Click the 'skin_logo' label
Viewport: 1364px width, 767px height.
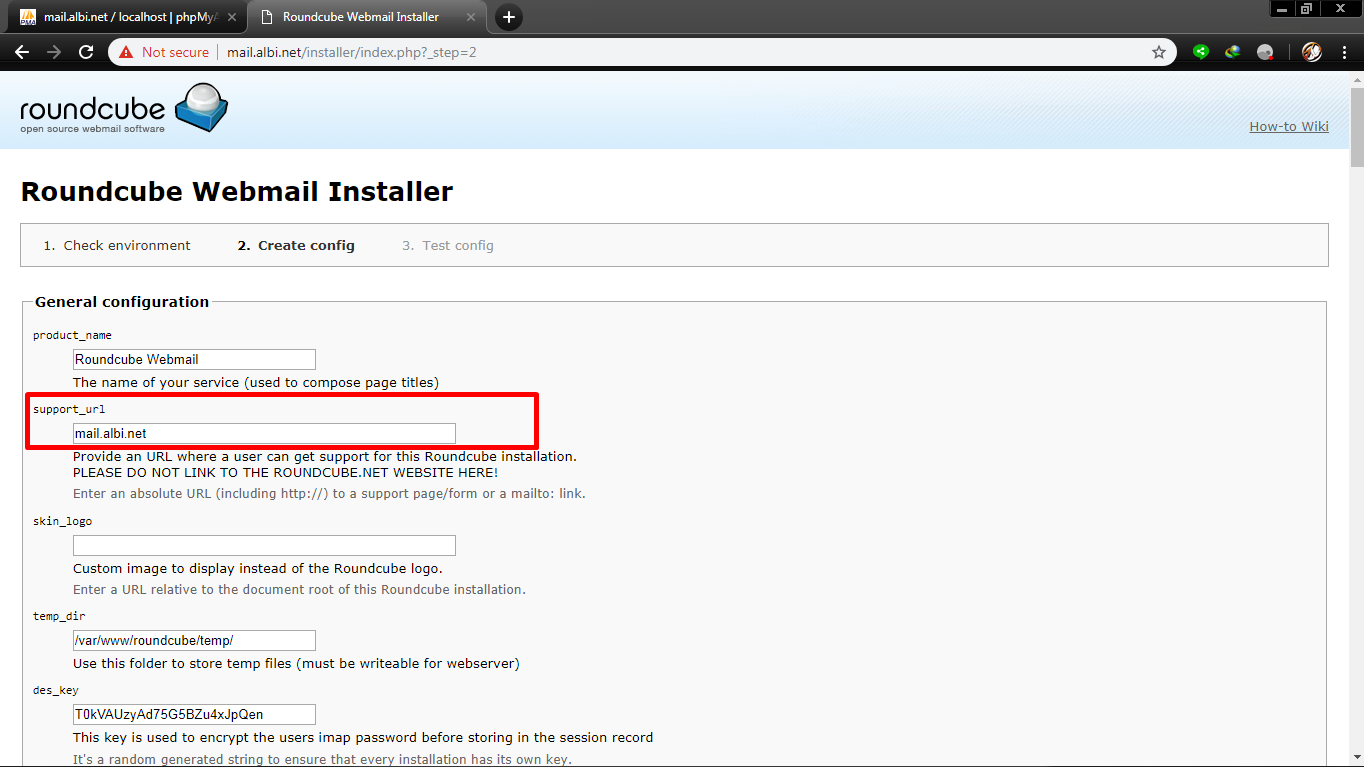point(62,521)
